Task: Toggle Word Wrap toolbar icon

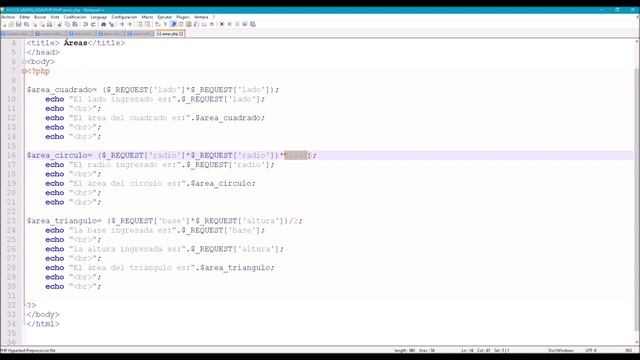Action: (x=157, y=24)
